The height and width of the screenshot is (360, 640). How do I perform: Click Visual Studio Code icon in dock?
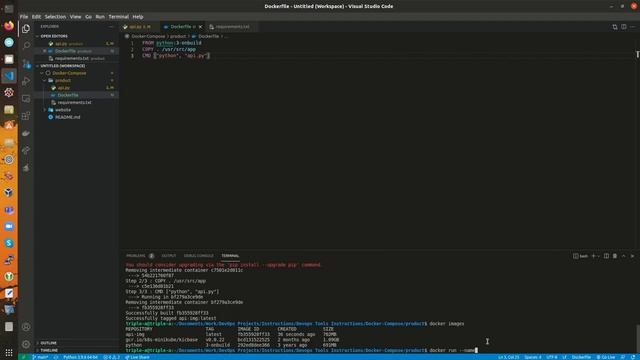pos(9,76)
